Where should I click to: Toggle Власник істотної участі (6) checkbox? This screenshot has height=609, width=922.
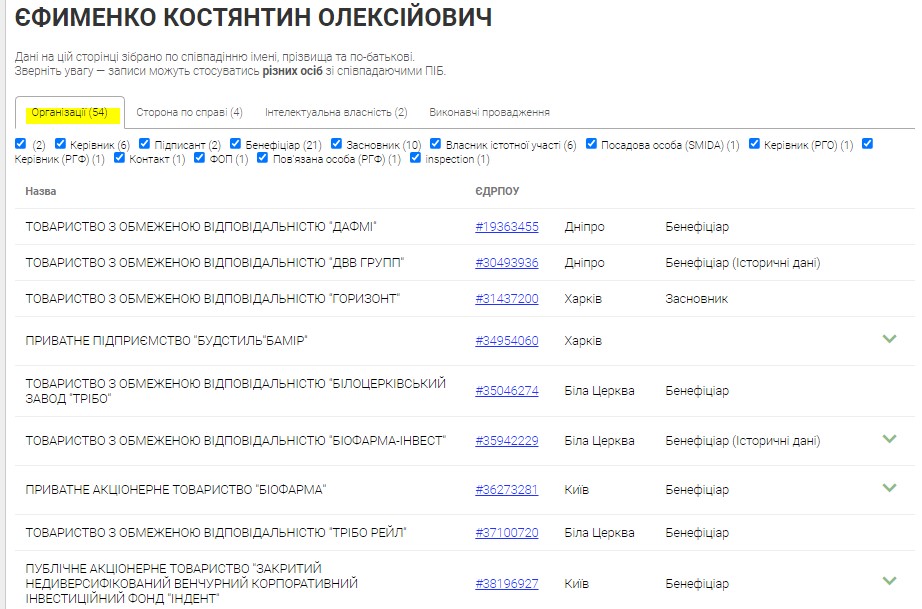pyautogui.click(x=436, y=144)
